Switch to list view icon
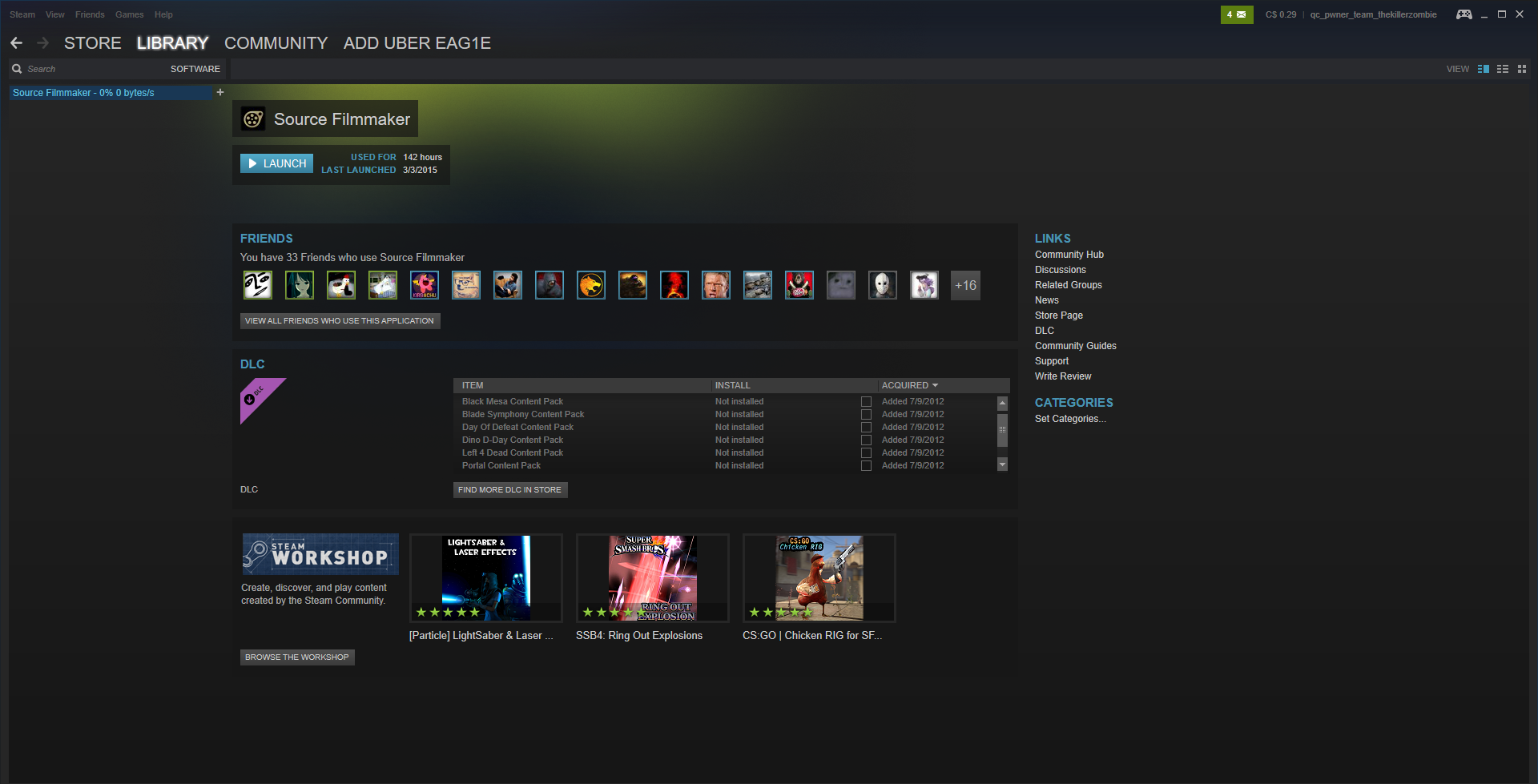The height and width of the screenshot is (784, 1538). point(1503,69)
